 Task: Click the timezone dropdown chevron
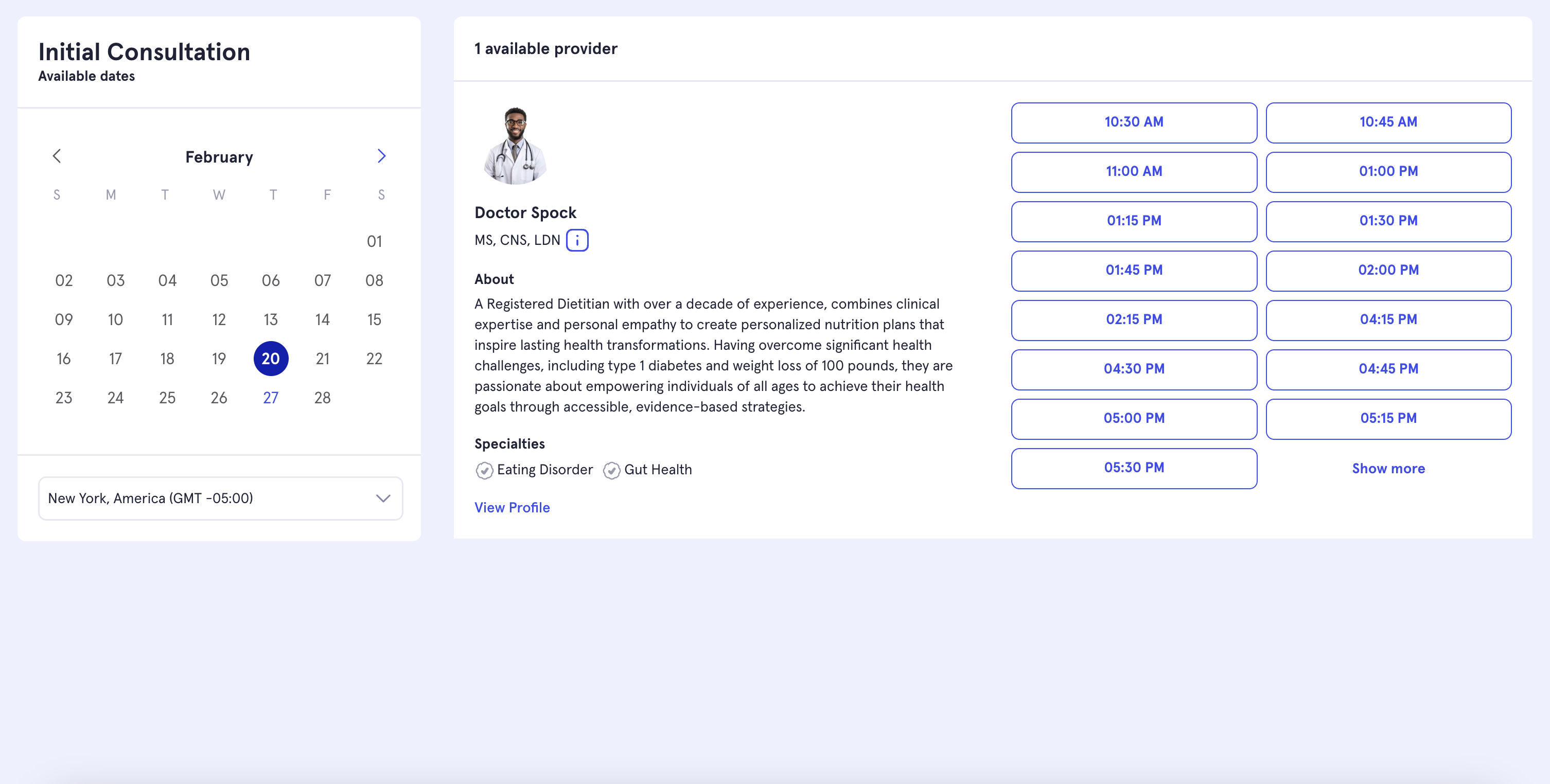[x=383, y=498]
